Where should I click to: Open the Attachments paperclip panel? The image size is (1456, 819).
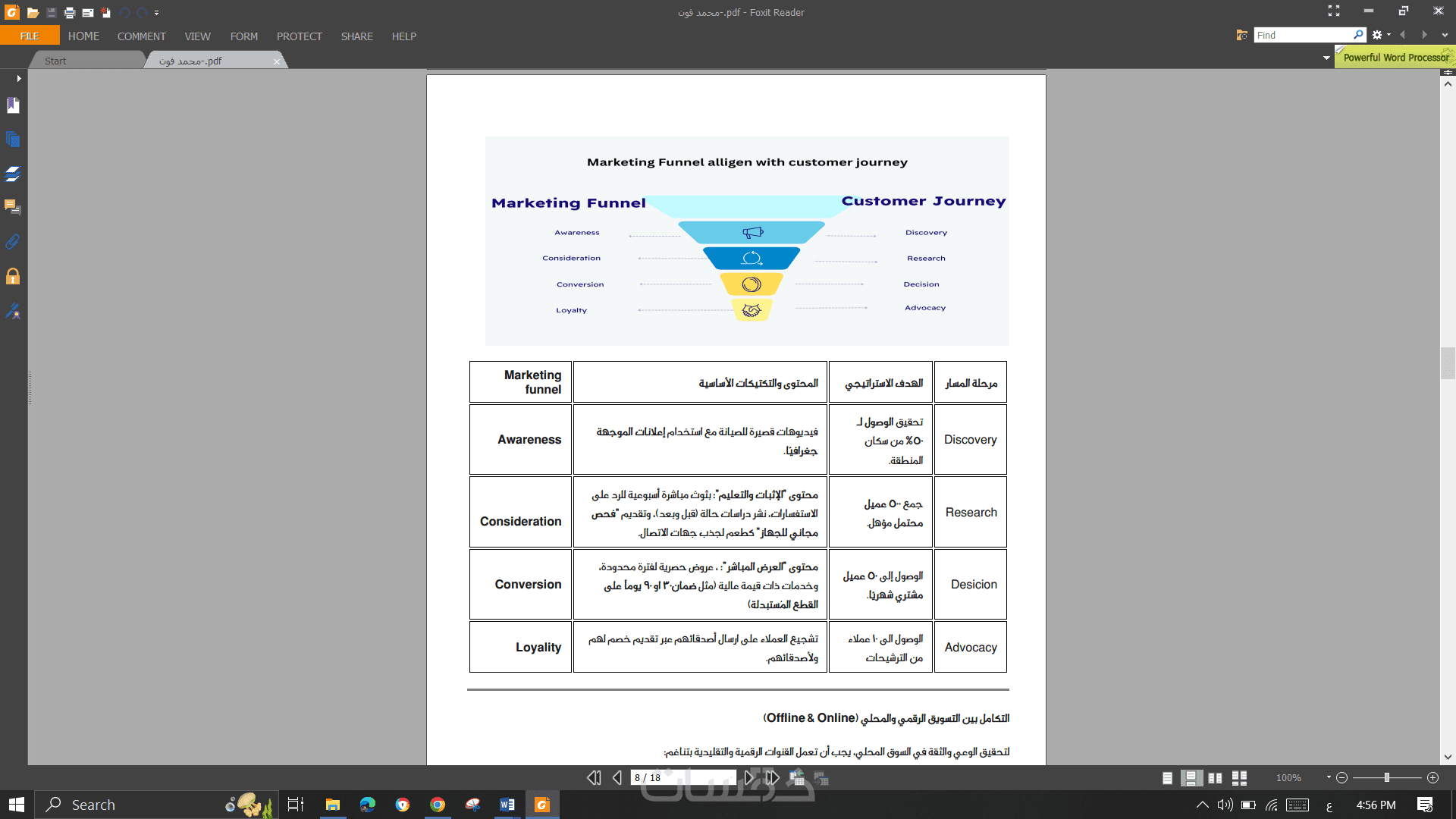(x=13, y=242)
